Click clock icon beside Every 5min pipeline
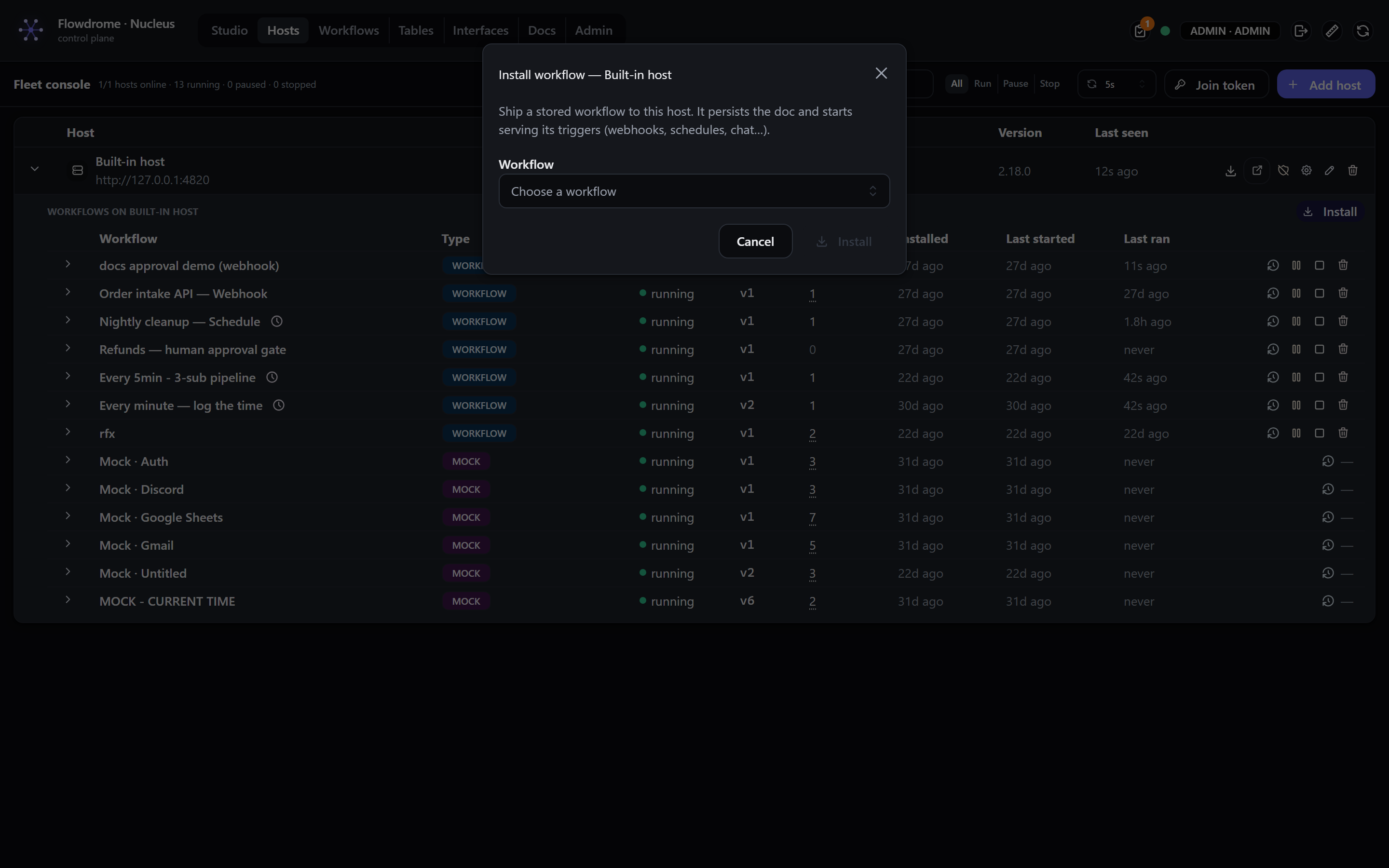The height and width of the screenshot is (868, 1389). click(x=272, y=377)
